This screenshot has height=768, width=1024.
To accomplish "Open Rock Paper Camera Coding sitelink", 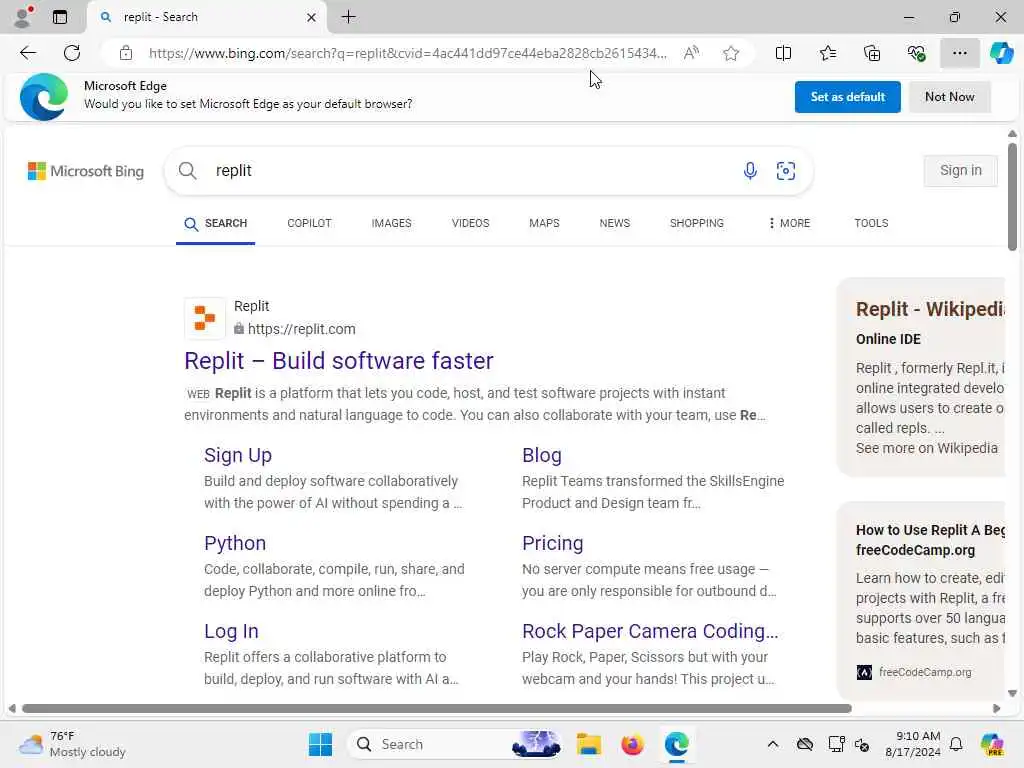I will coord(650,632).
